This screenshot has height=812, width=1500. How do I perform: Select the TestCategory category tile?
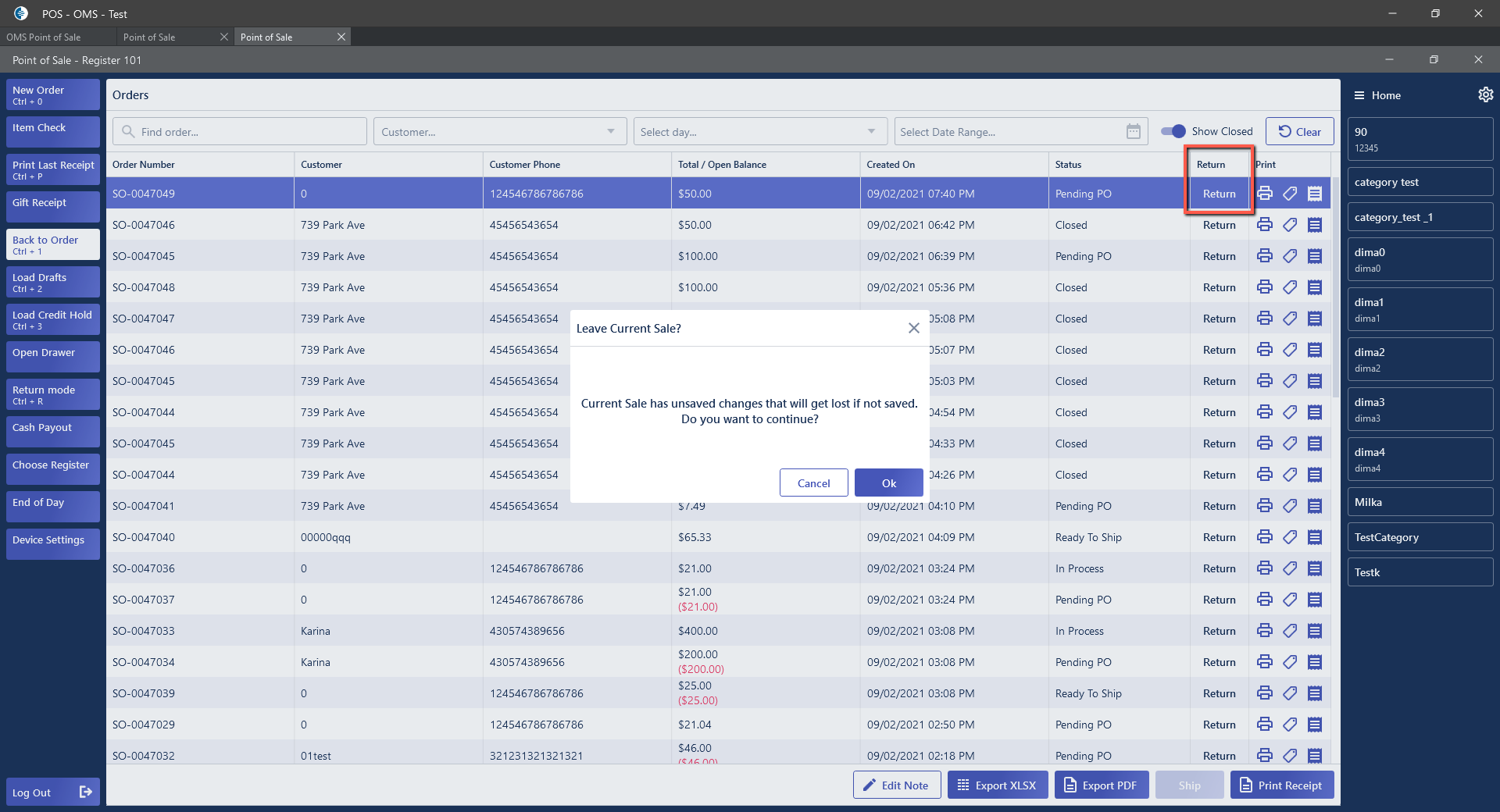[1420, 537]
